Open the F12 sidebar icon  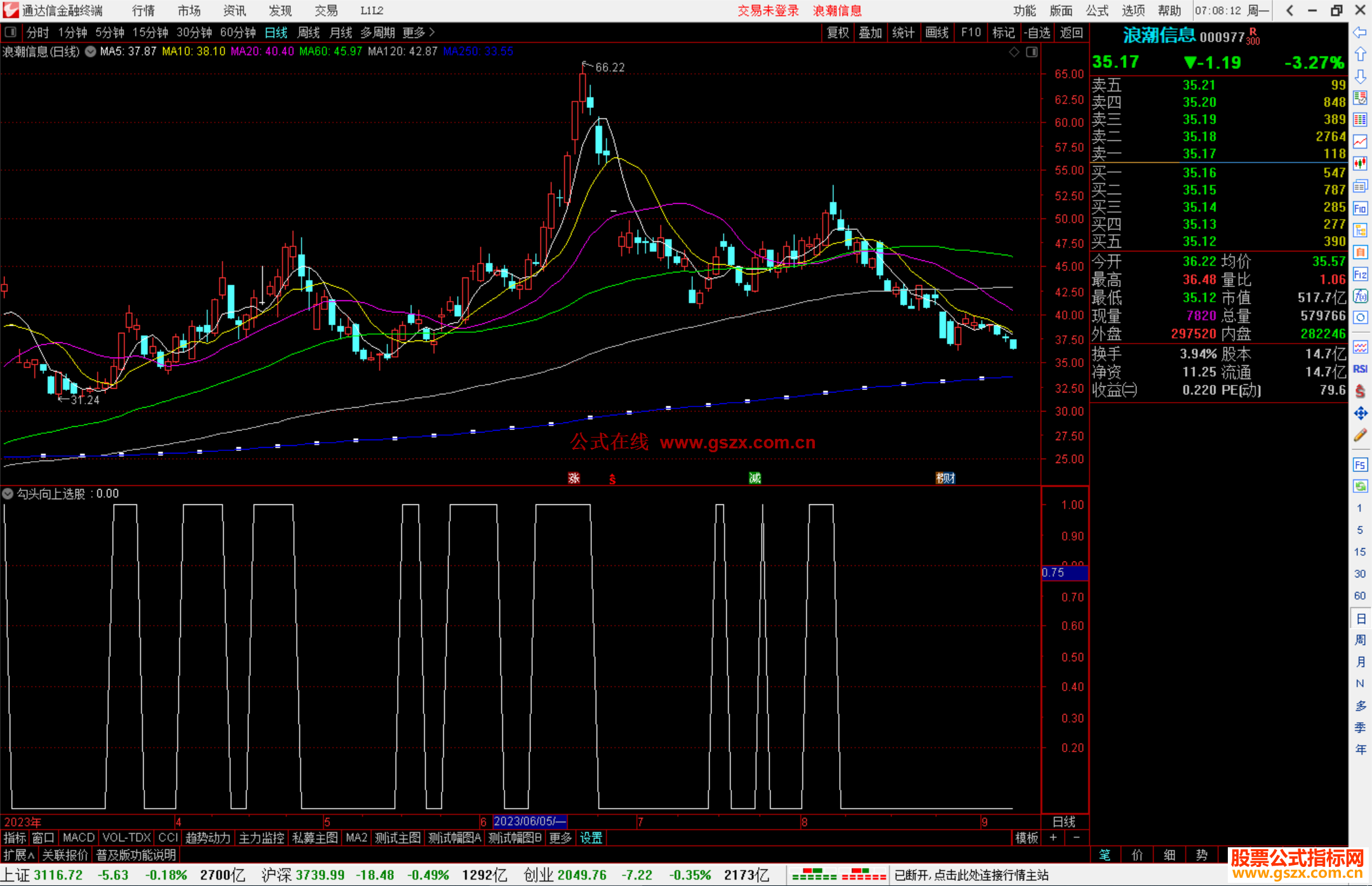coord(1360,274)
